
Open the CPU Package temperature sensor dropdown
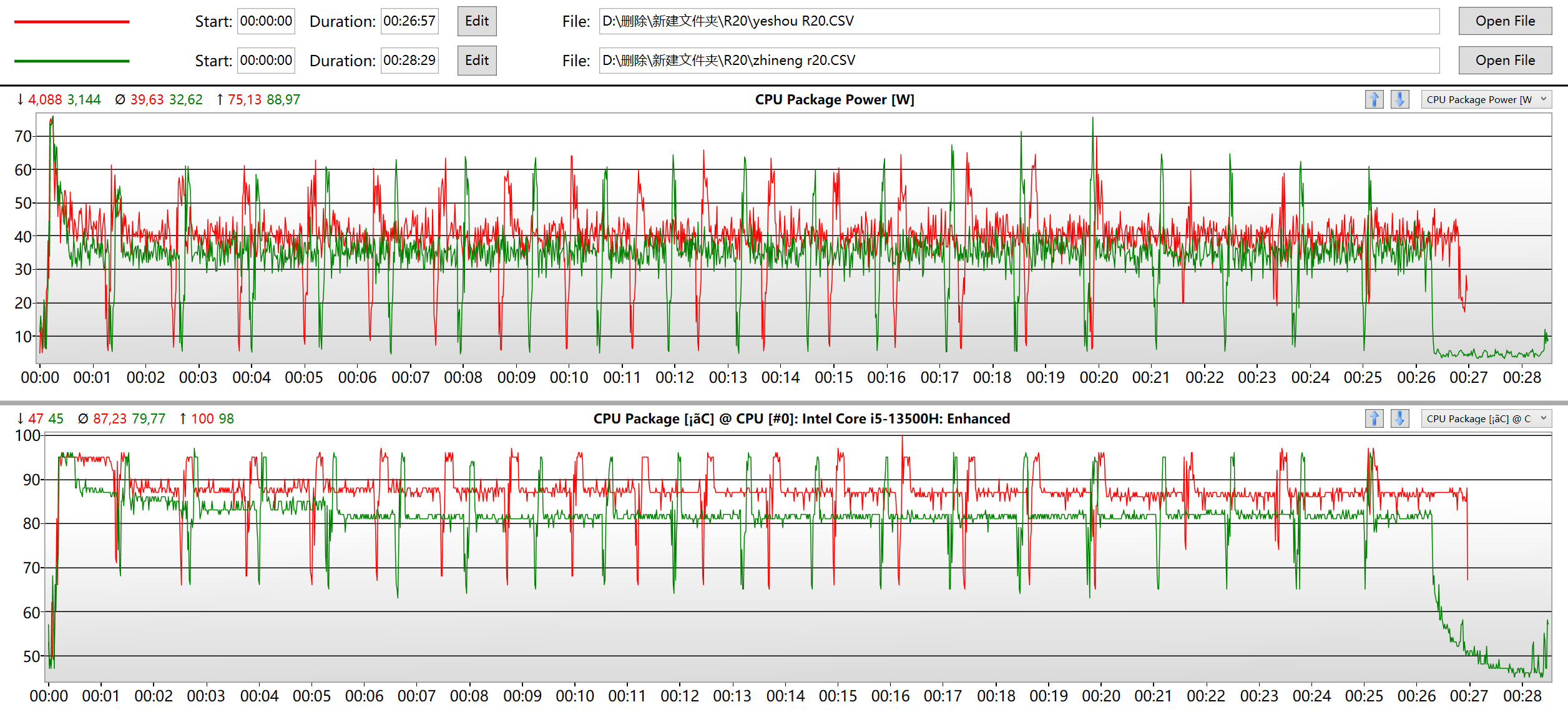click(1486, 418)
